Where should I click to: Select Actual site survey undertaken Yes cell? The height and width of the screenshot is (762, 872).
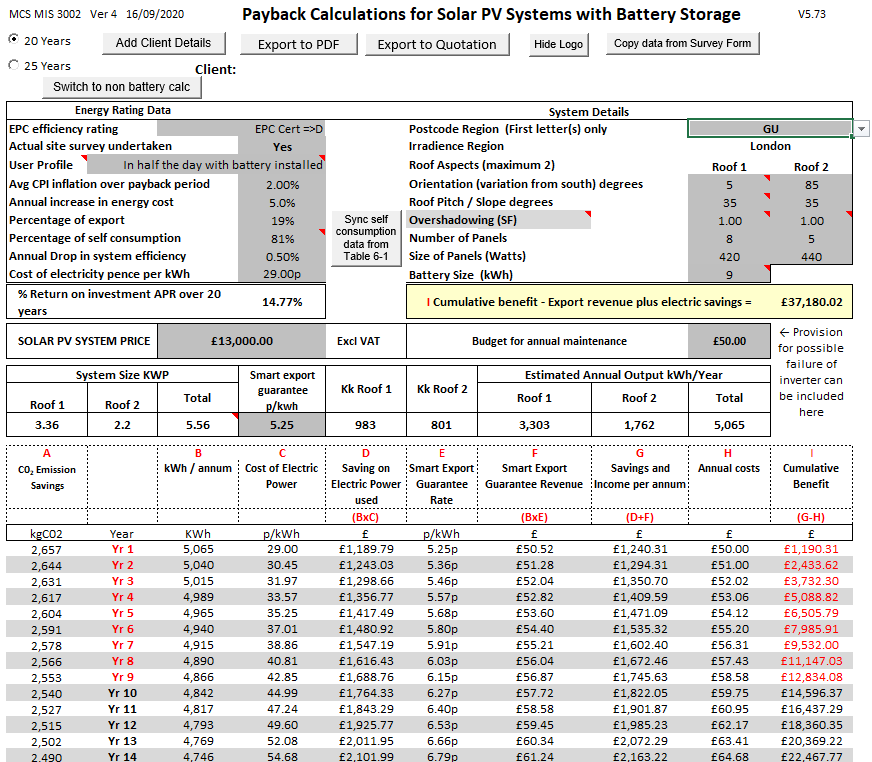point(283,147)
